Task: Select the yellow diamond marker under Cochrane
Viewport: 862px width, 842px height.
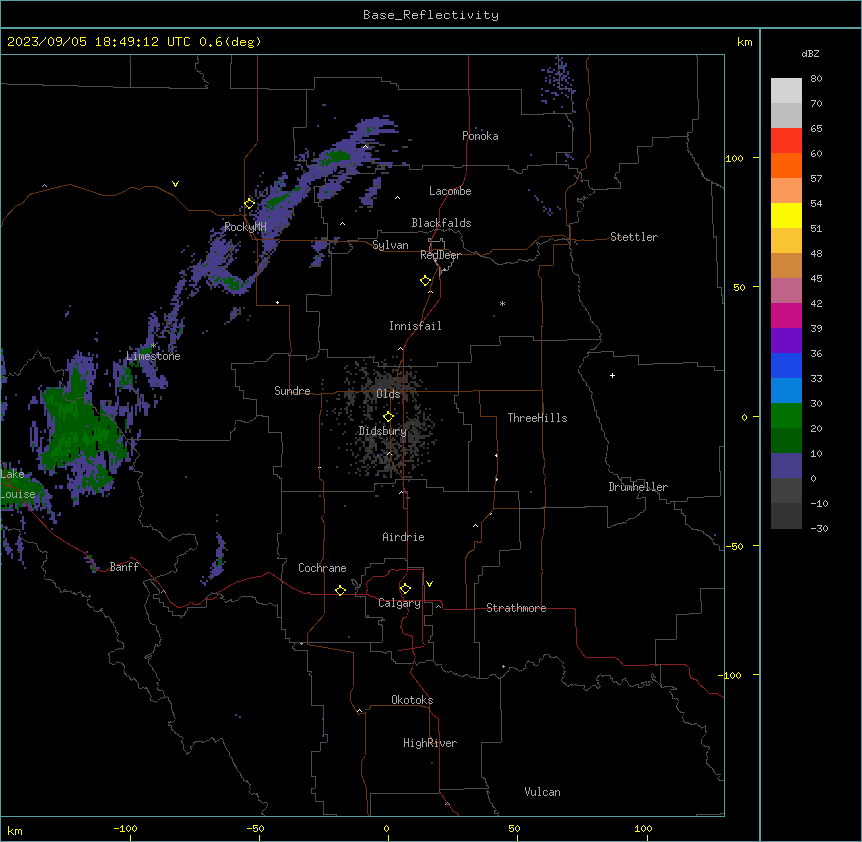Action: click(x=340, y=590)
